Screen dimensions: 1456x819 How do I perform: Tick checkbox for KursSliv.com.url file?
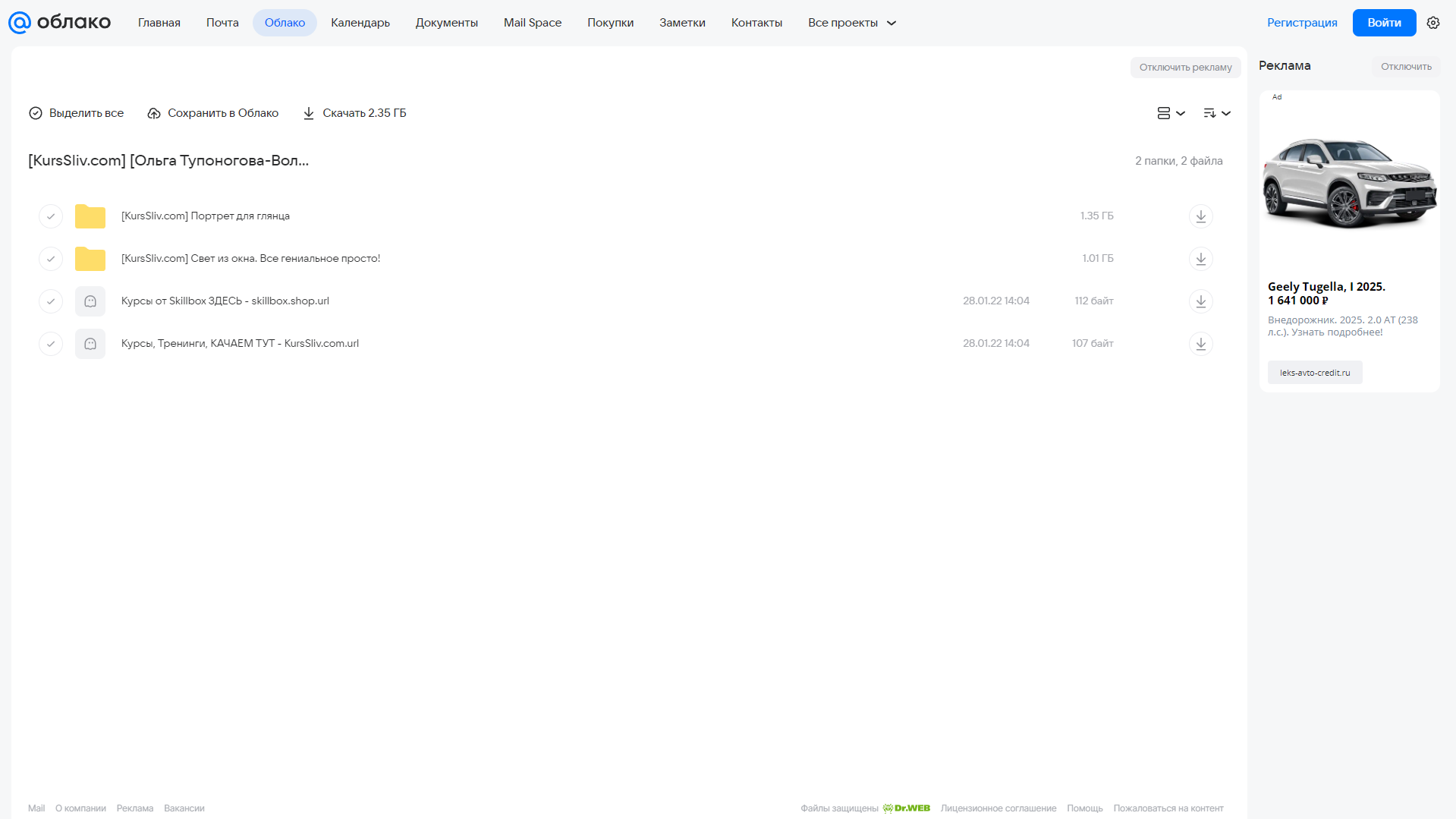click(51, 344)
